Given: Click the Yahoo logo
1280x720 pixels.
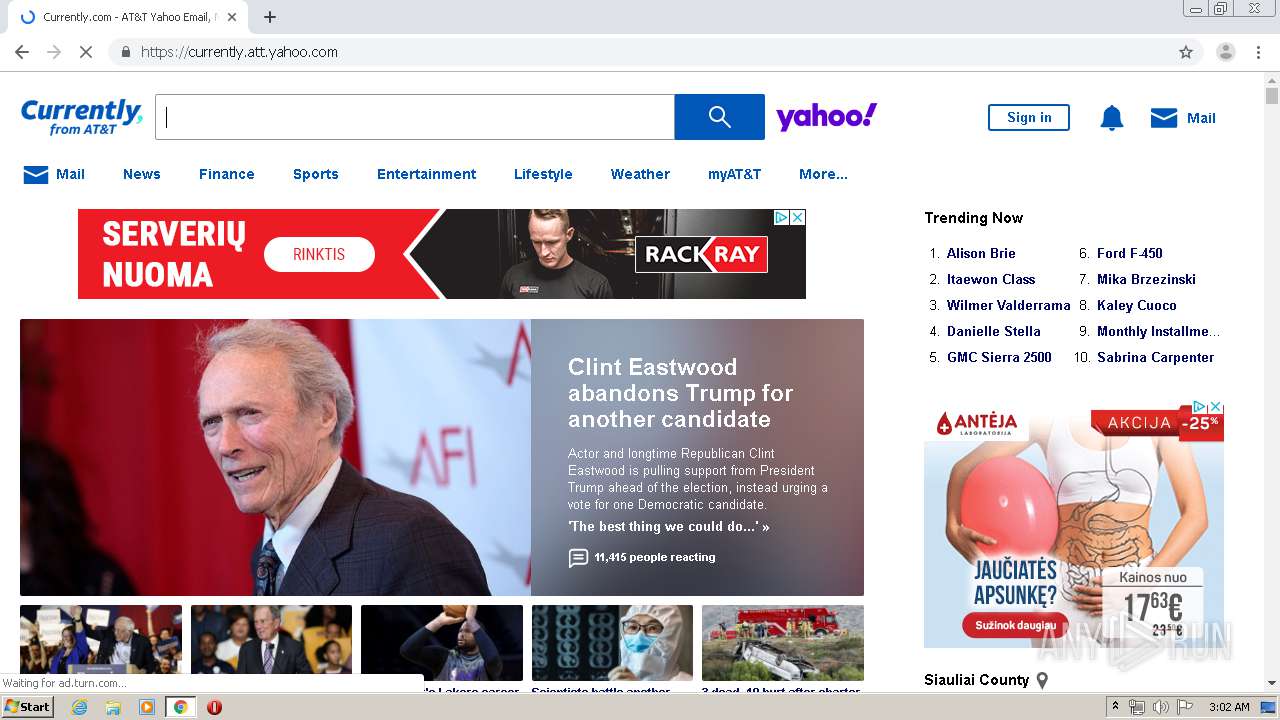Looking at the screenshot, I should point(826,117).
